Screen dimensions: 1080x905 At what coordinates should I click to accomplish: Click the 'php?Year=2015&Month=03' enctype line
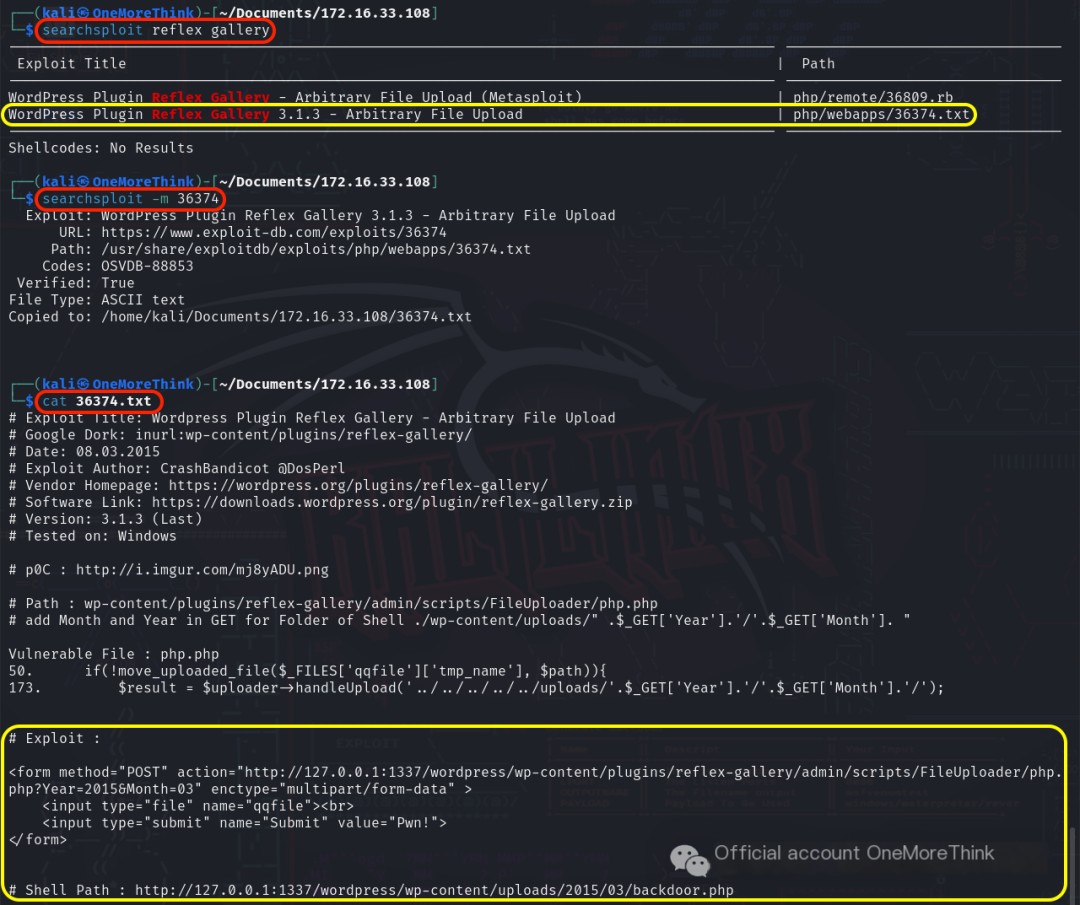240,789
